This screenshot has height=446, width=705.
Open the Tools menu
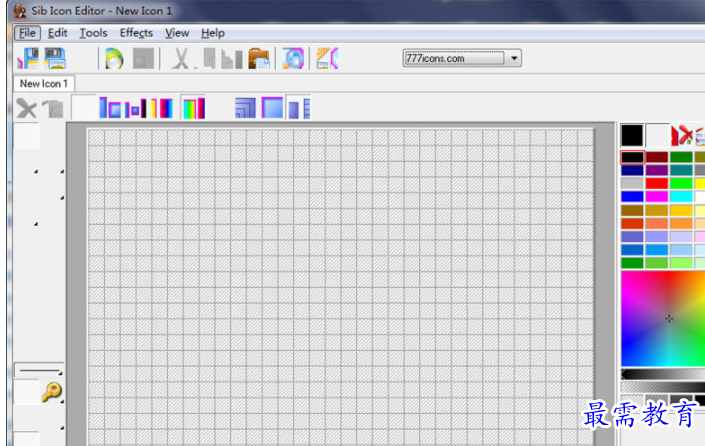pos(93,33)
